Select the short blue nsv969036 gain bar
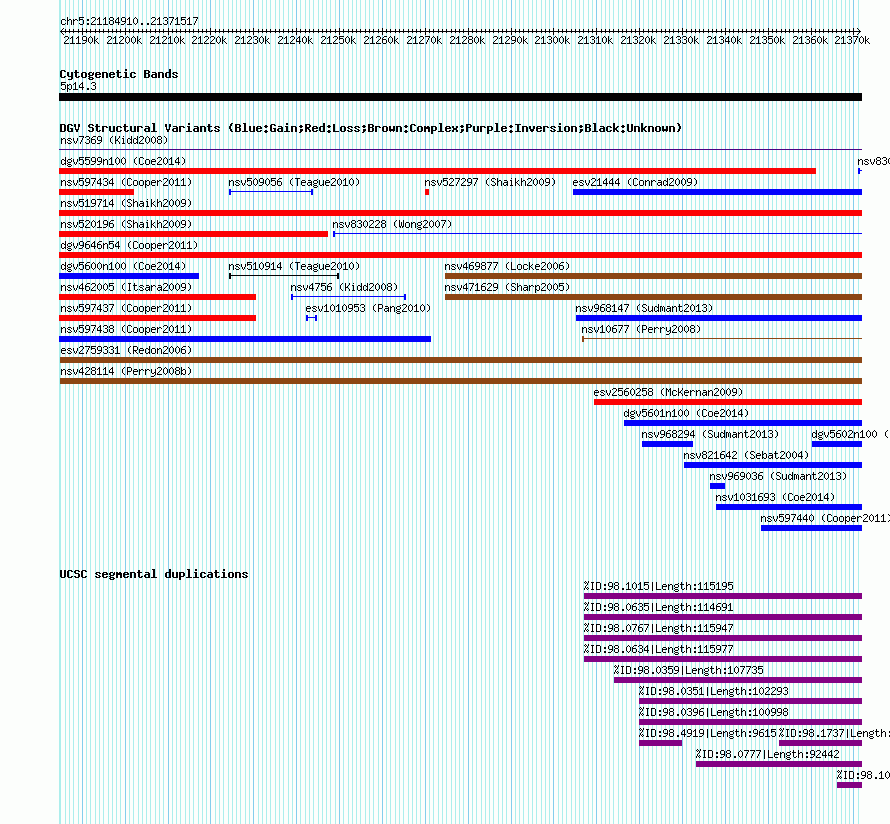Image resolution: width=890 pixels, height=824 pixels. click(x=717, y=486)
